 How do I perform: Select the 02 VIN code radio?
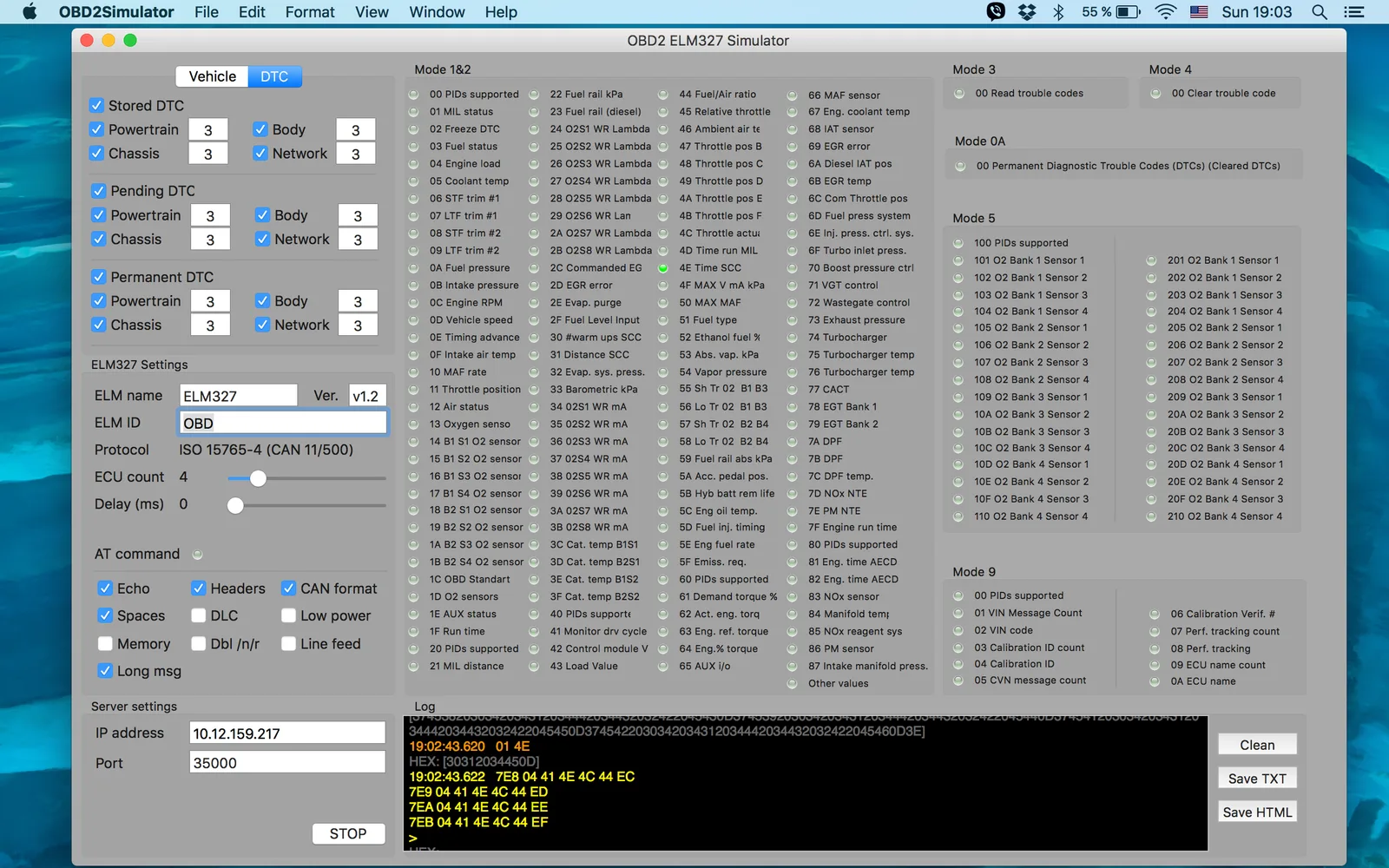coord(958,630)
